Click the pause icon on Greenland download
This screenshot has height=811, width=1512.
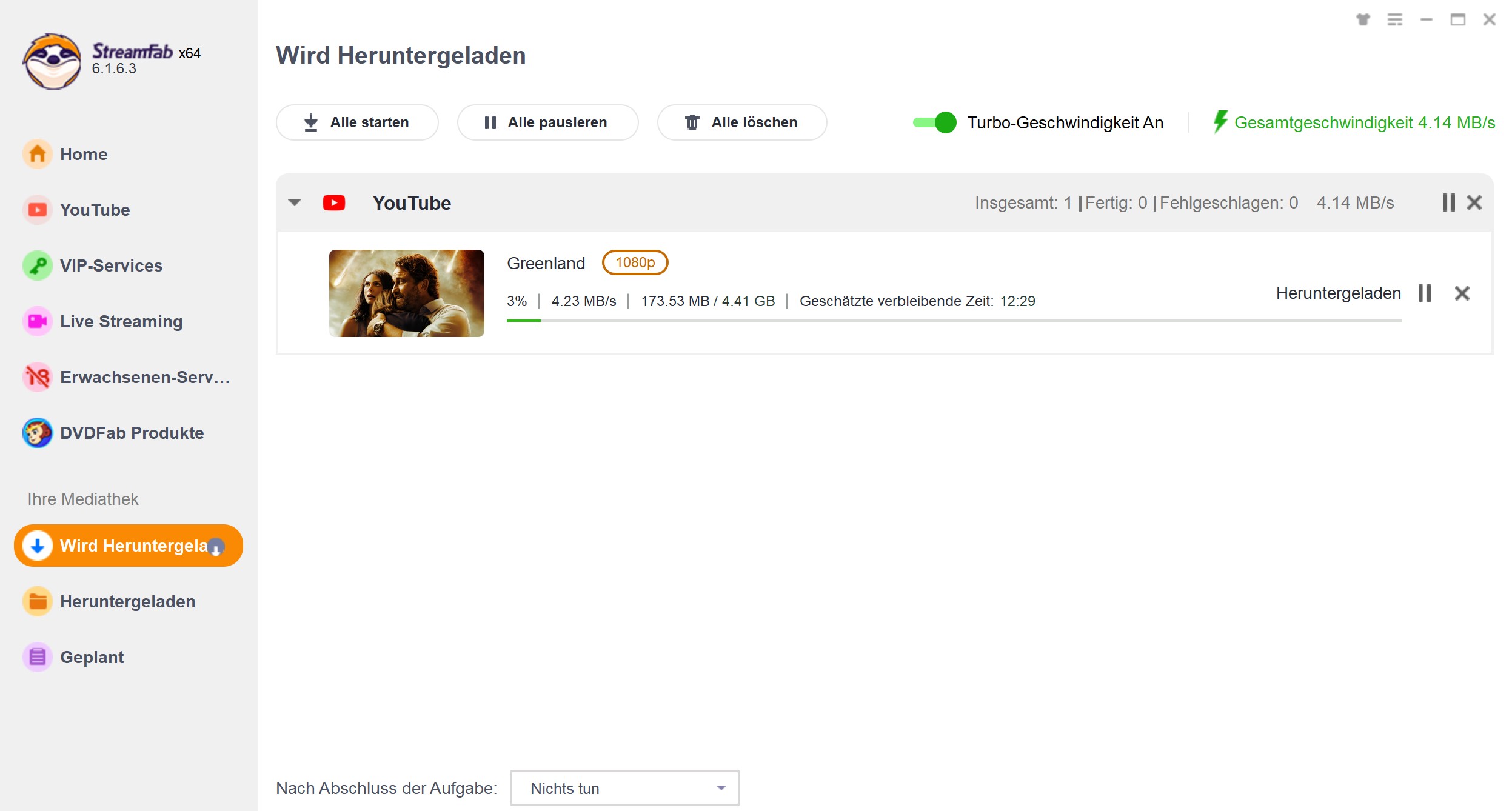(1424, 293)
